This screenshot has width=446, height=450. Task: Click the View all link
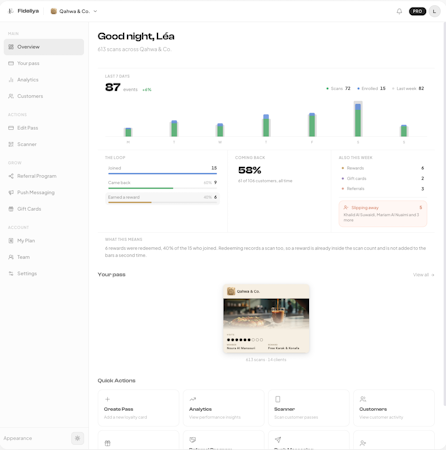[423, 275]
